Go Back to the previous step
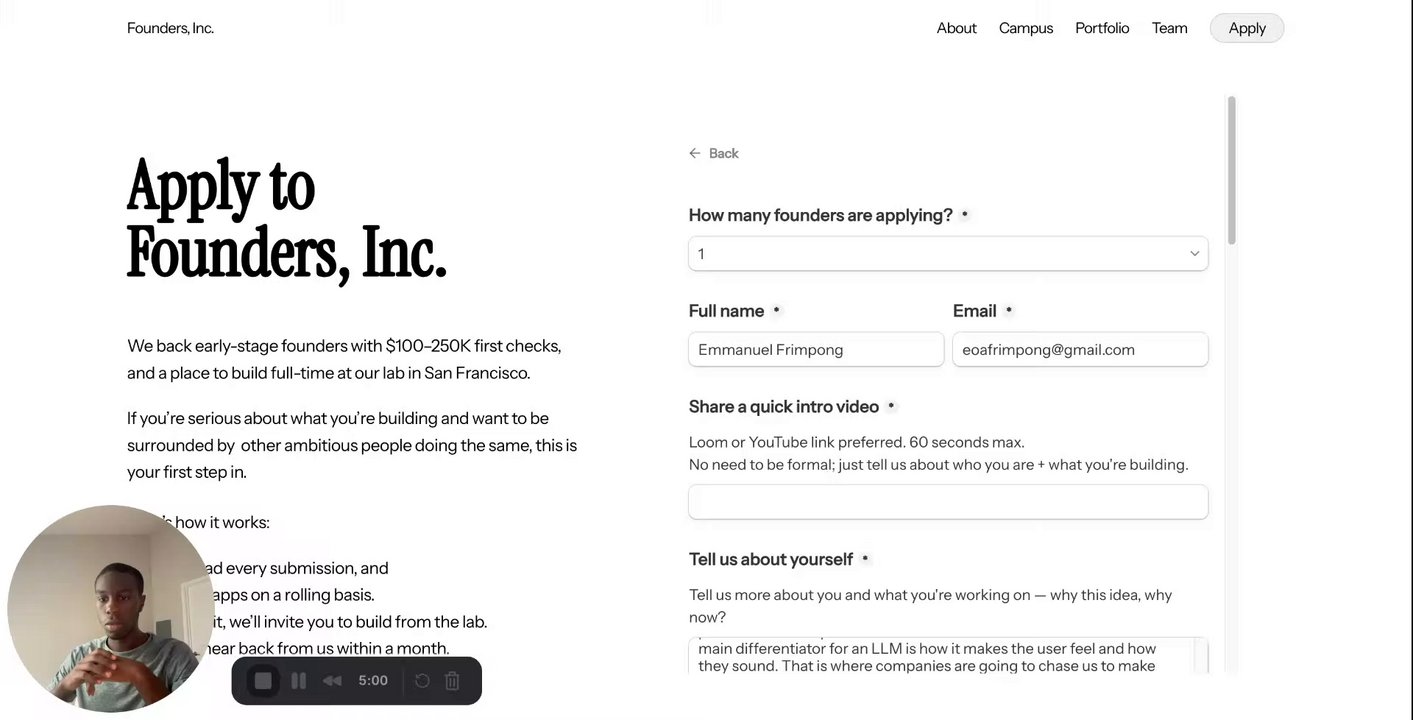1413x720 pixels. click(723, 153)
